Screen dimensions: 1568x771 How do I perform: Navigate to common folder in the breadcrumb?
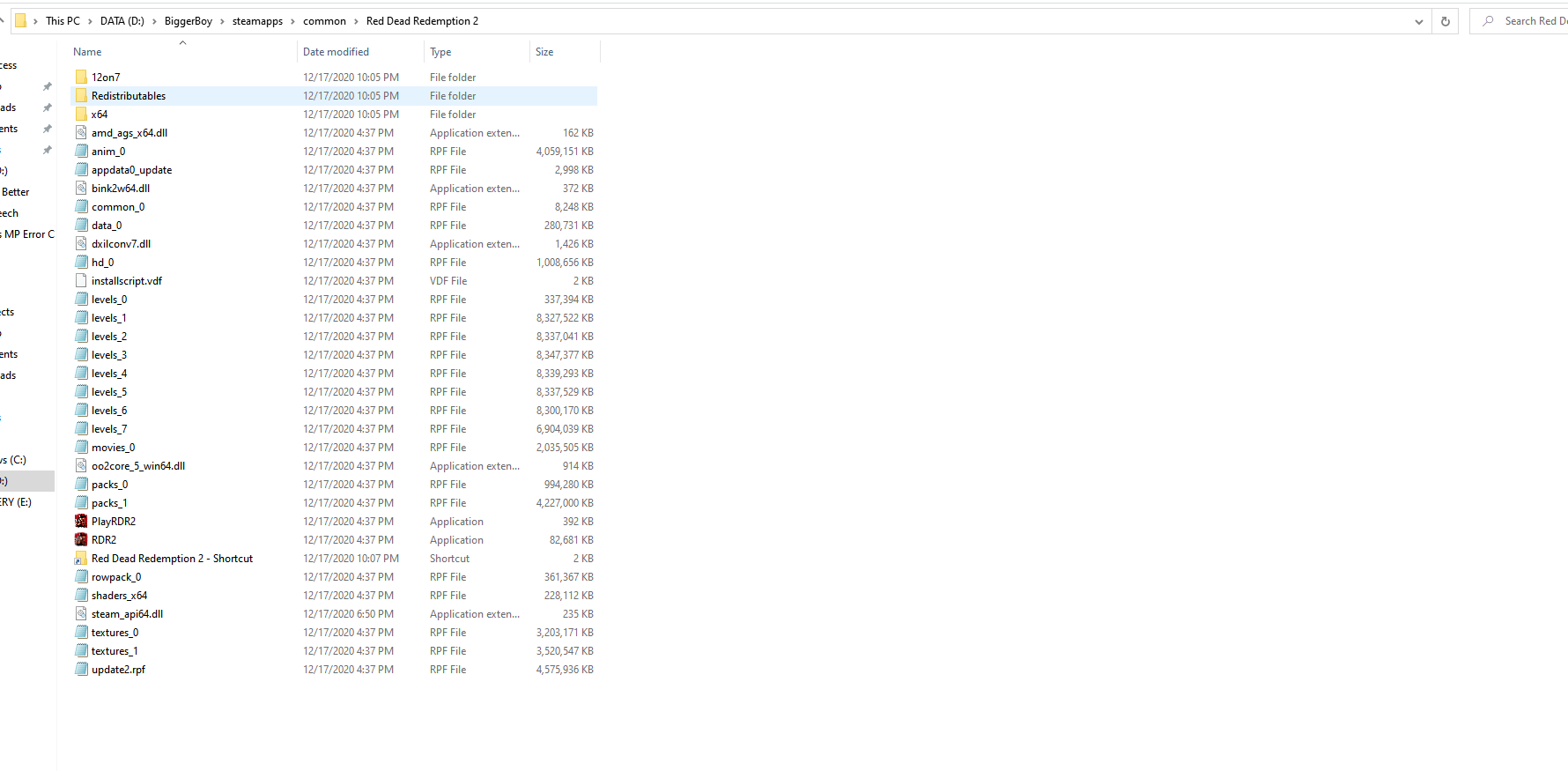pos(324,21)
